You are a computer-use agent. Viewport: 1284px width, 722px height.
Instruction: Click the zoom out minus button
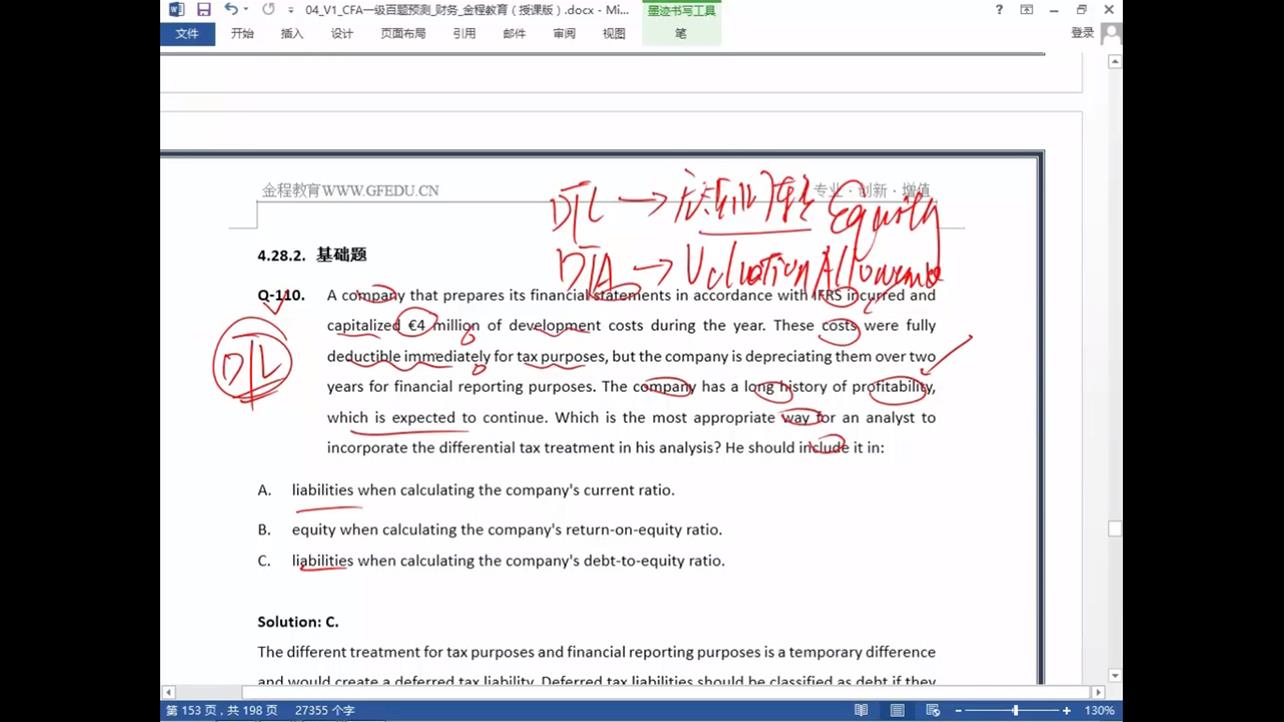958,710
